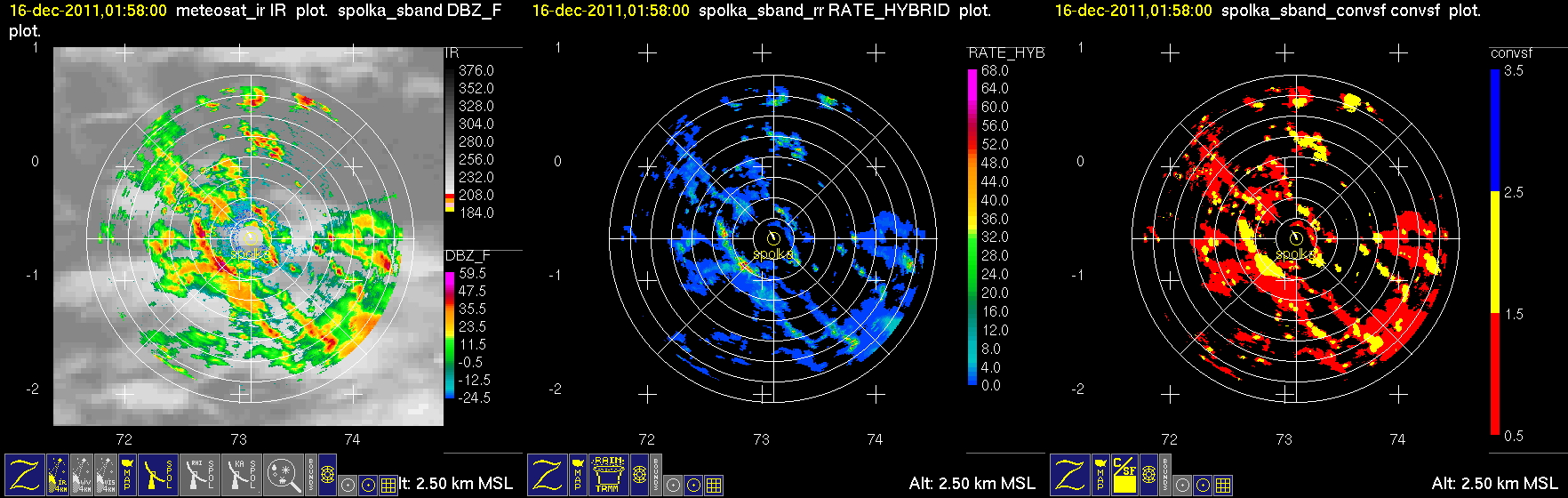Image resolution: width=1568 pixels, height=498 pixels.
Task: Select the active SPOL radar icon
Action: pyautogui.click(x=158, y=475)
